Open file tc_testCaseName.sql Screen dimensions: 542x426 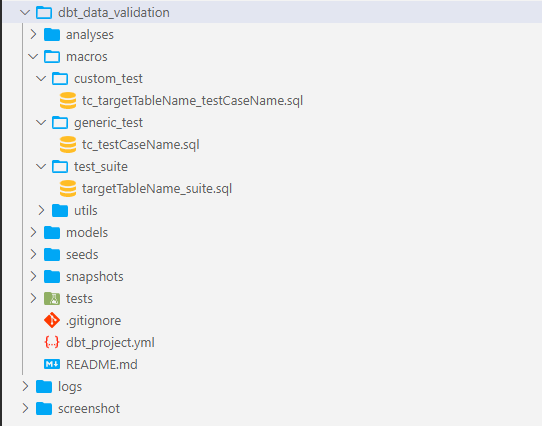[x=141, y=145]
